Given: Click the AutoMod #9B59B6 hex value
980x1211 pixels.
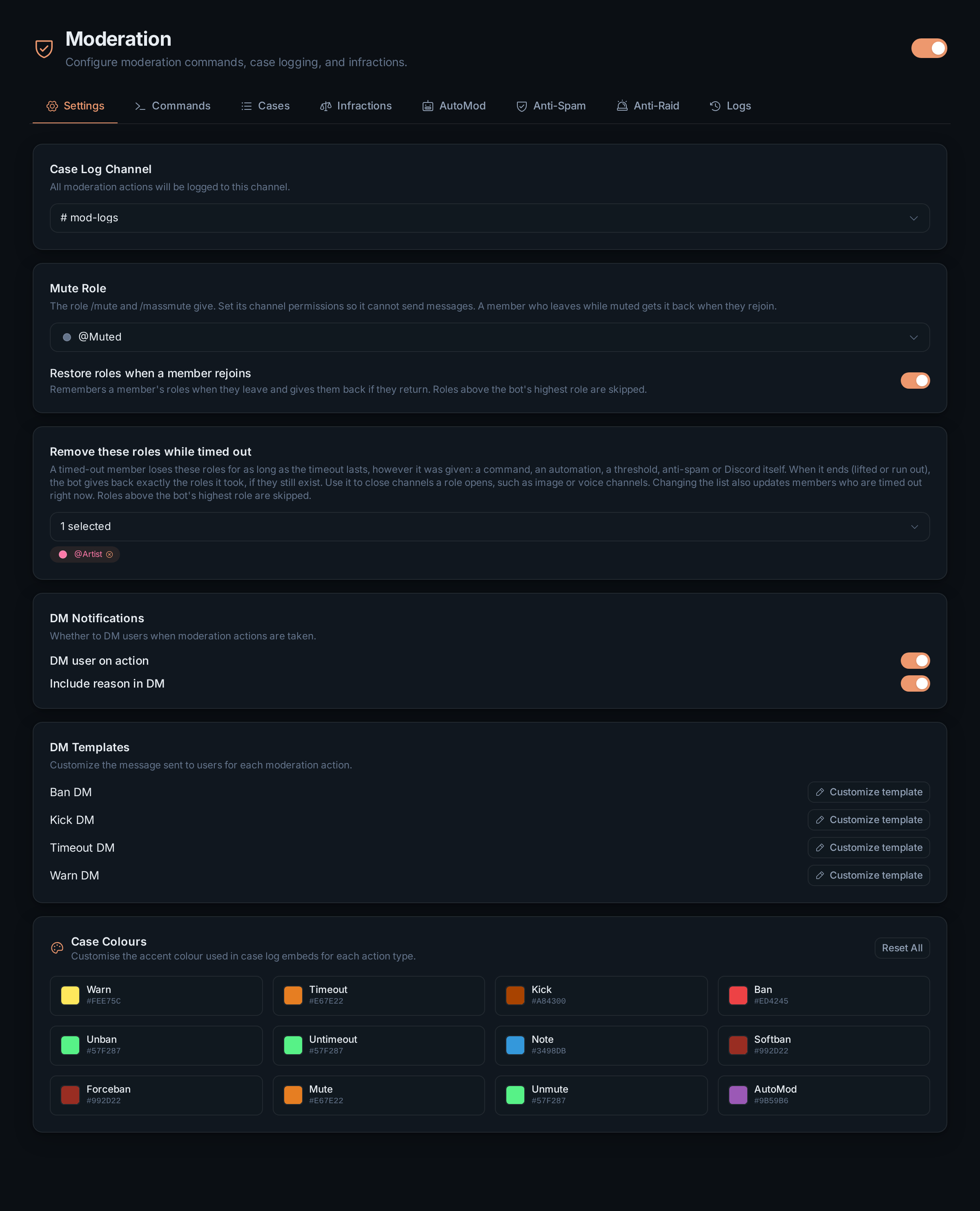Looking at the screenshot, I should (x=771, y=1101).
